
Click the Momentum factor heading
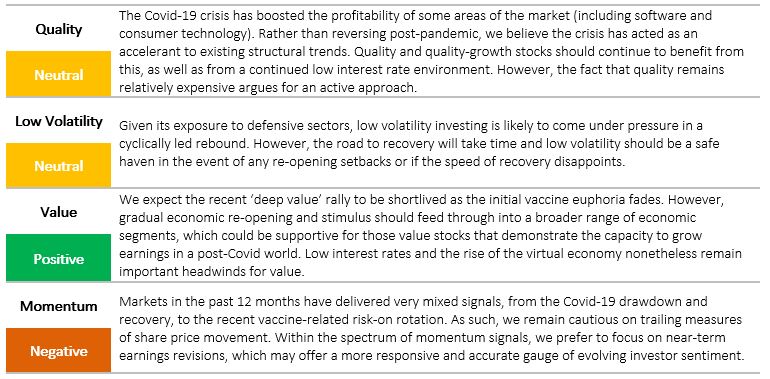[x=58, y=306]
